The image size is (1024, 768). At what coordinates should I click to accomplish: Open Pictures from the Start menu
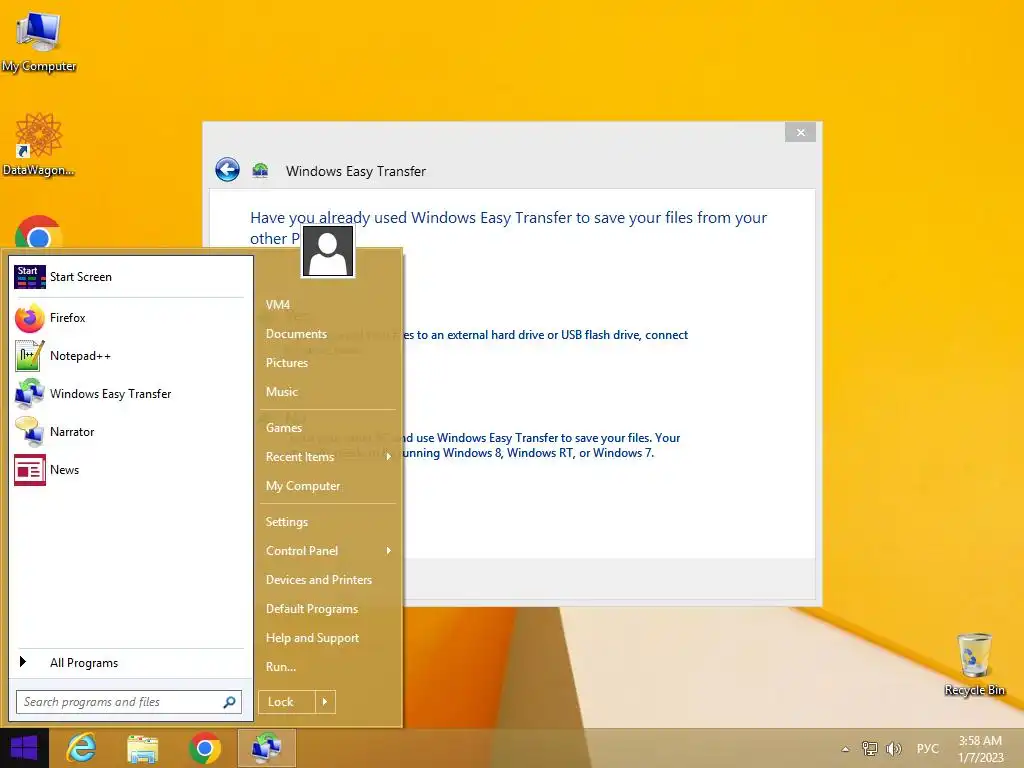pos(287,362)
